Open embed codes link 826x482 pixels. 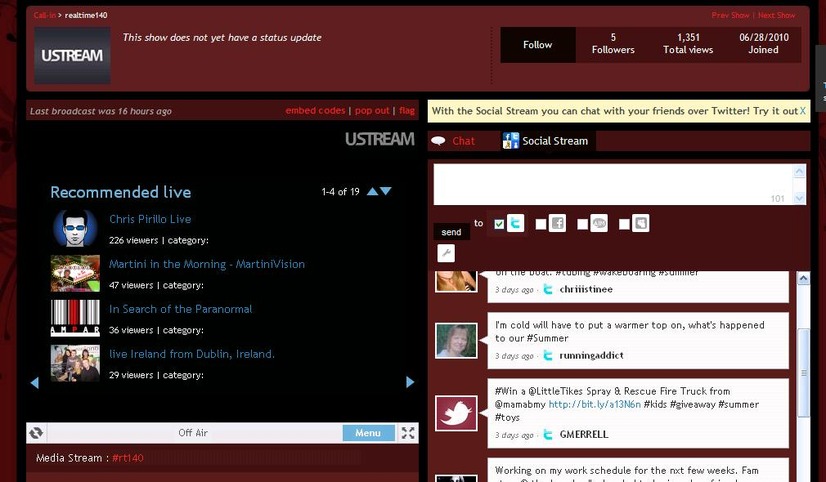[315, 111]
